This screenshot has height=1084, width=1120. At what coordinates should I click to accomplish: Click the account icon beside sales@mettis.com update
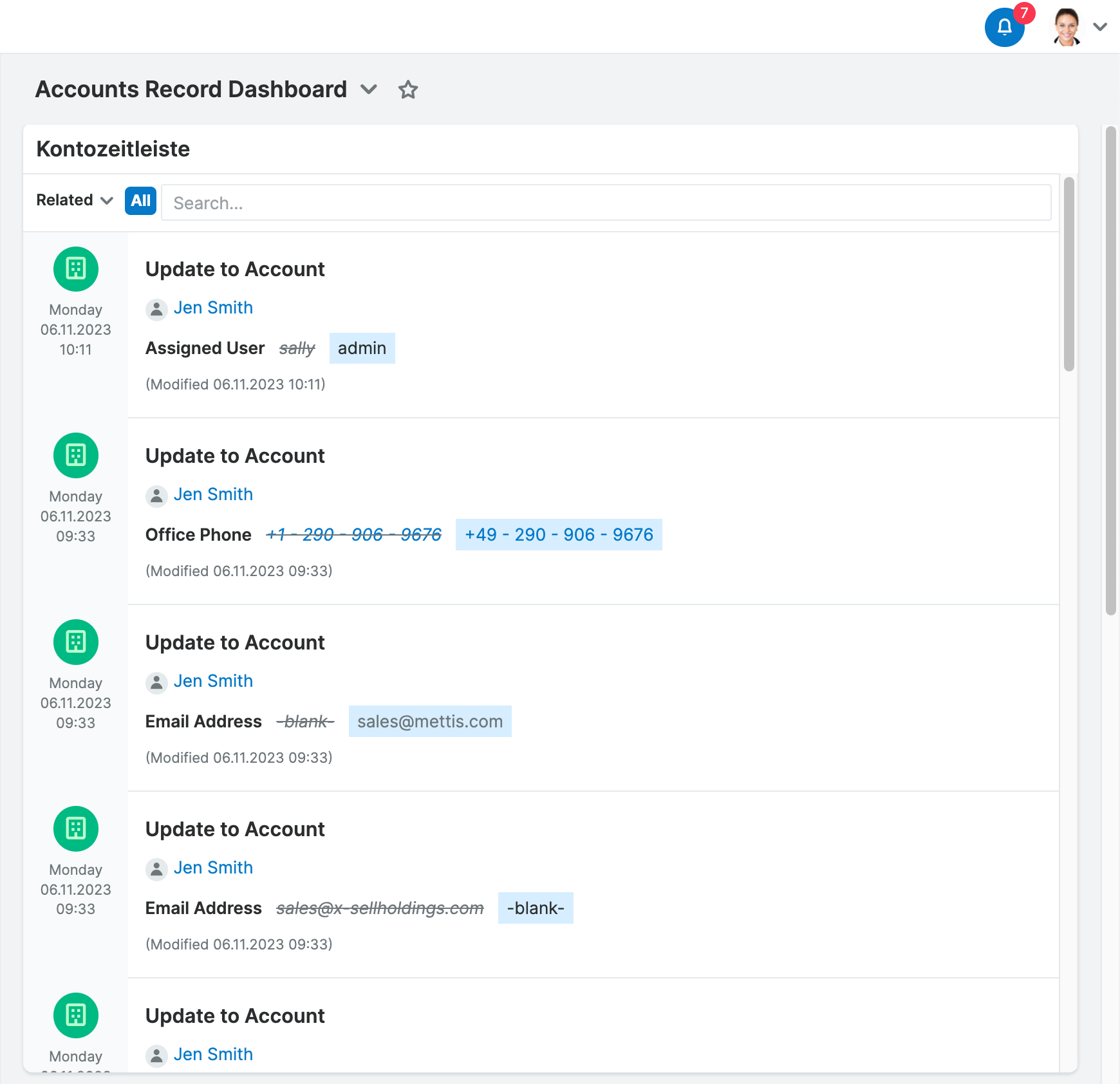tap(76, 642)
